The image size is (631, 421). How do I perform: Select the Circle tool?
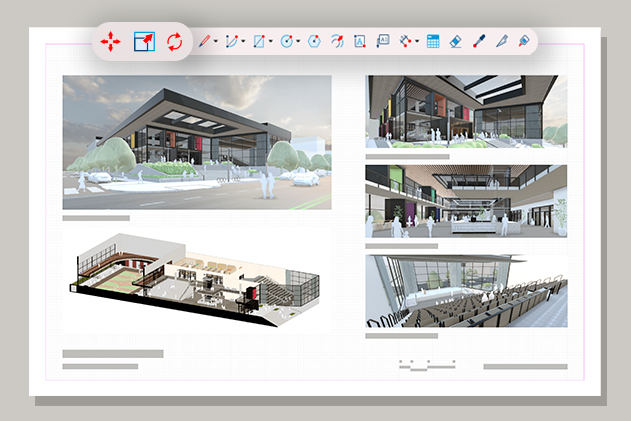287,41
